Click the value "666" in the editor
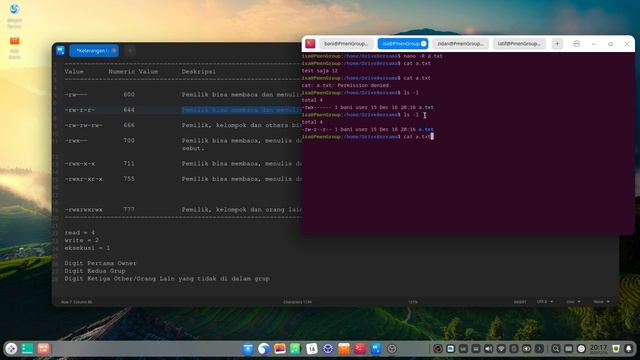This screenshot has height=360, width=640. point(129,125)
